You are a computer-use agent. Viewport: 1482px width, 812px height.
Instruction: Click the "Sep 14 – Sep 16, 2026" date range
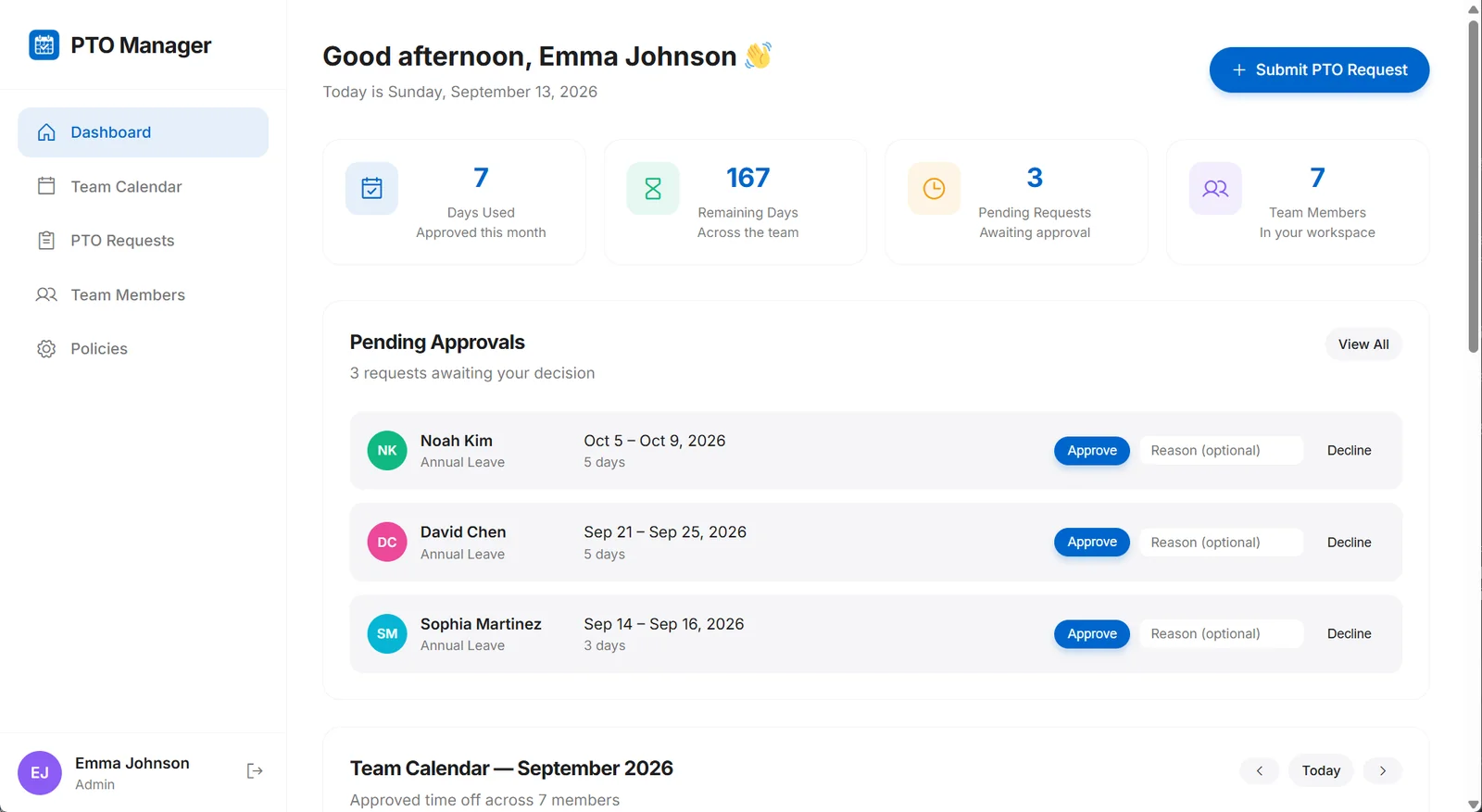tap(664, 624)
